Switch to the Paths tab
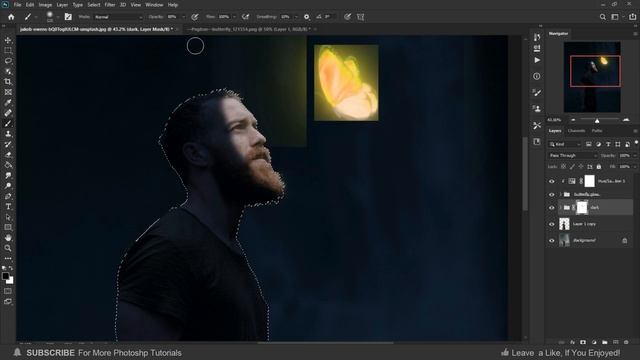This screenshot has height=360, width=640. click(x=597, y=131)
